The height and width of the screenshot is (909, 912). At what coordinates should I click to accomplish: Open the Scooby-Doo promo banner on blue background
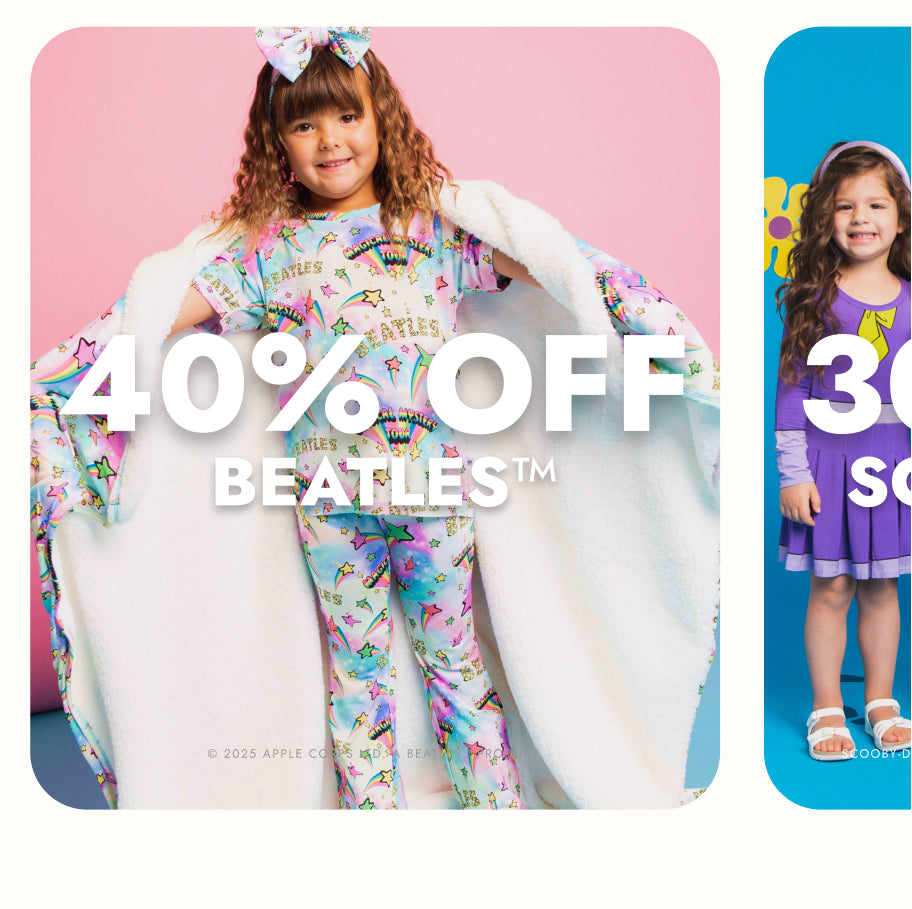coord(838,418)
